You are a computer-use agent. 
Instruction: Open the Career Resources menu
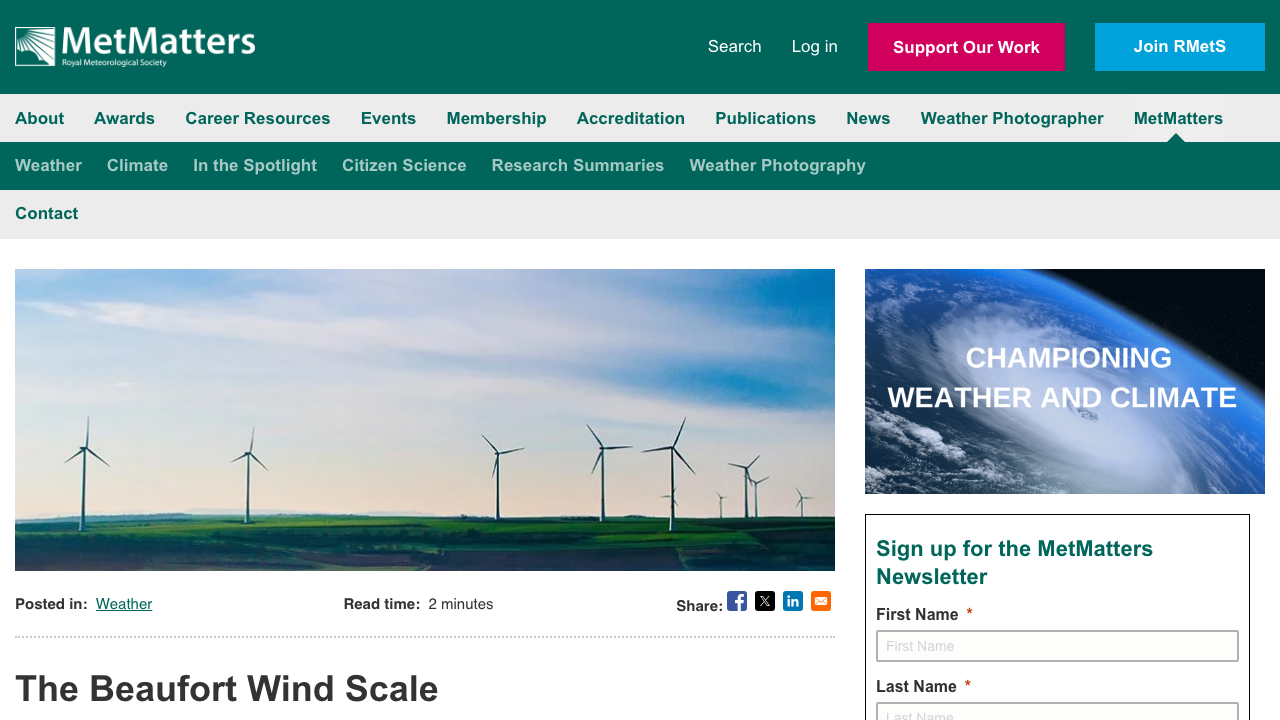[x=257, y=118]
